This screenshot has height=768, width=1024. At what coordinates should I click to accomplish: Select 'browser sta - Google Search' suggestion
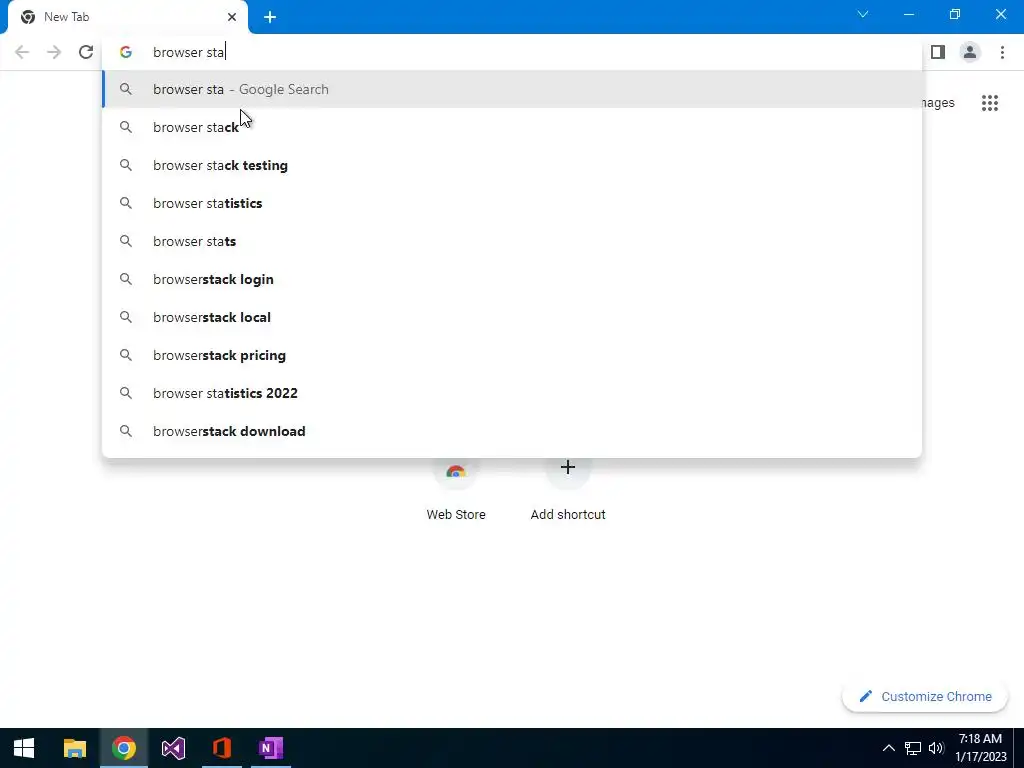513,89
